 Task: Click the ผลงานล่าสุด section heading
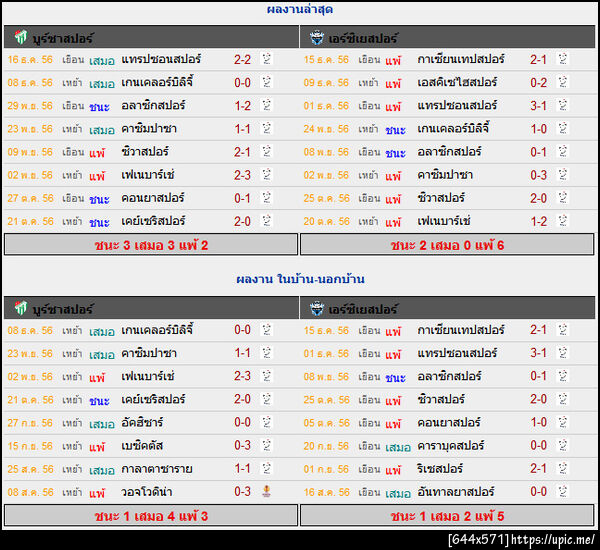pyautogui.click(x=300, y=9)
